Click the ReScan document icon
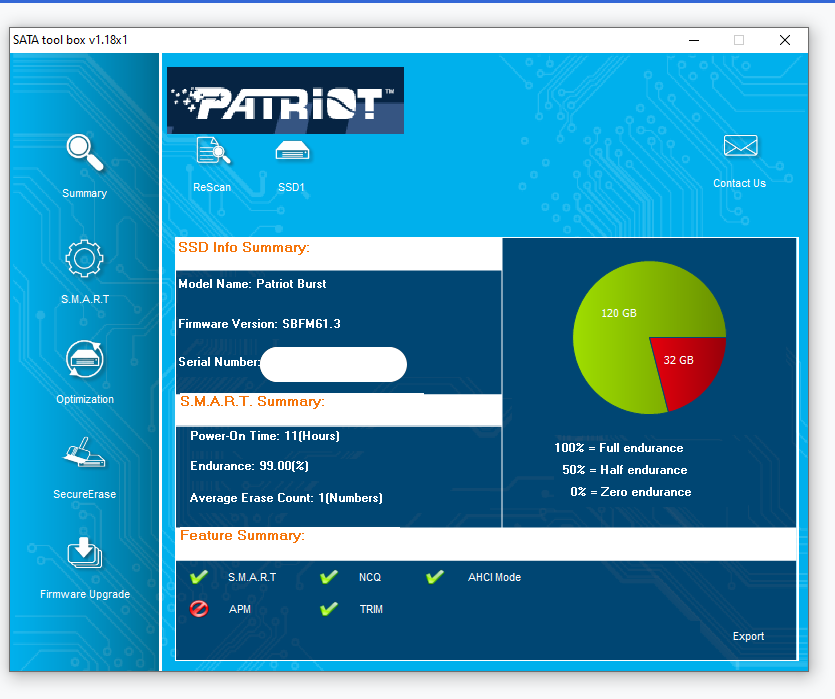This screenshot has height=699, width=835. point(213,151)
